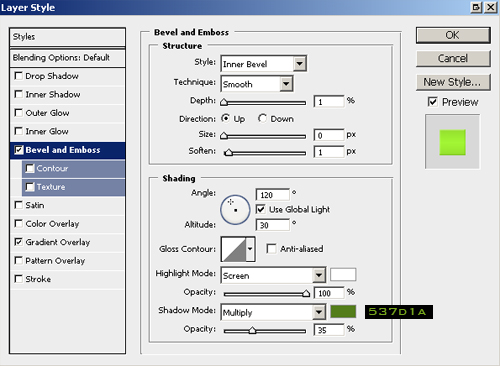
Task: Click the Size slider handle
Action: (224, 136)
